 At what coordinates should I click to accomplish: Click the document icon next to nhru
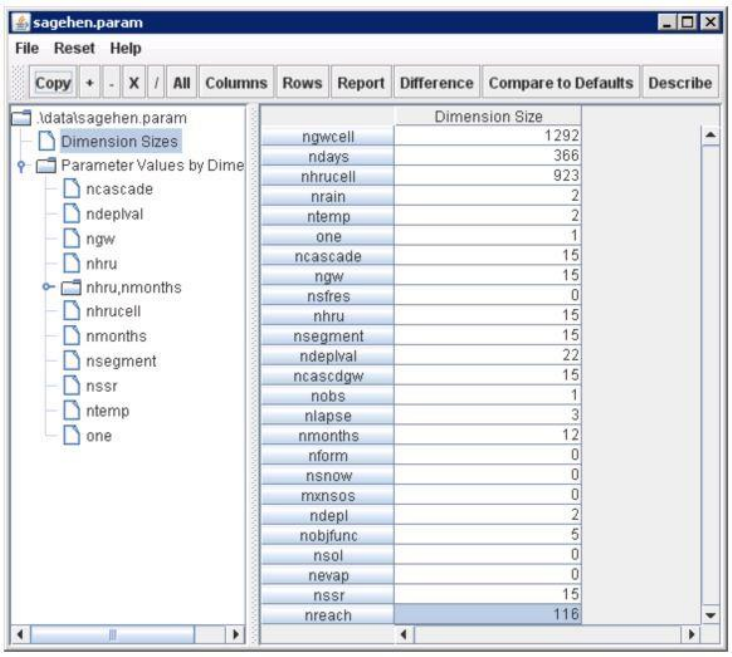coord(71,263)
